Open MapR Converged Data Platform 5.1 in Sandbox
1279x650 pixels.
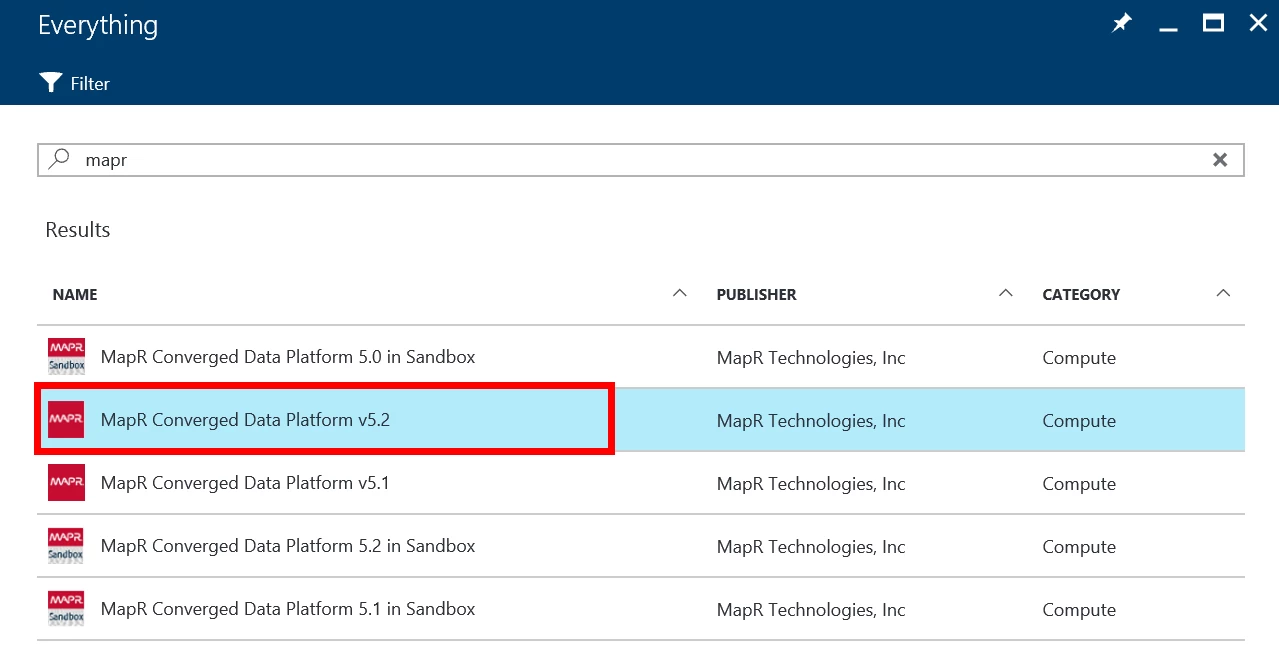pyautogui.click(x=288, y=609)
